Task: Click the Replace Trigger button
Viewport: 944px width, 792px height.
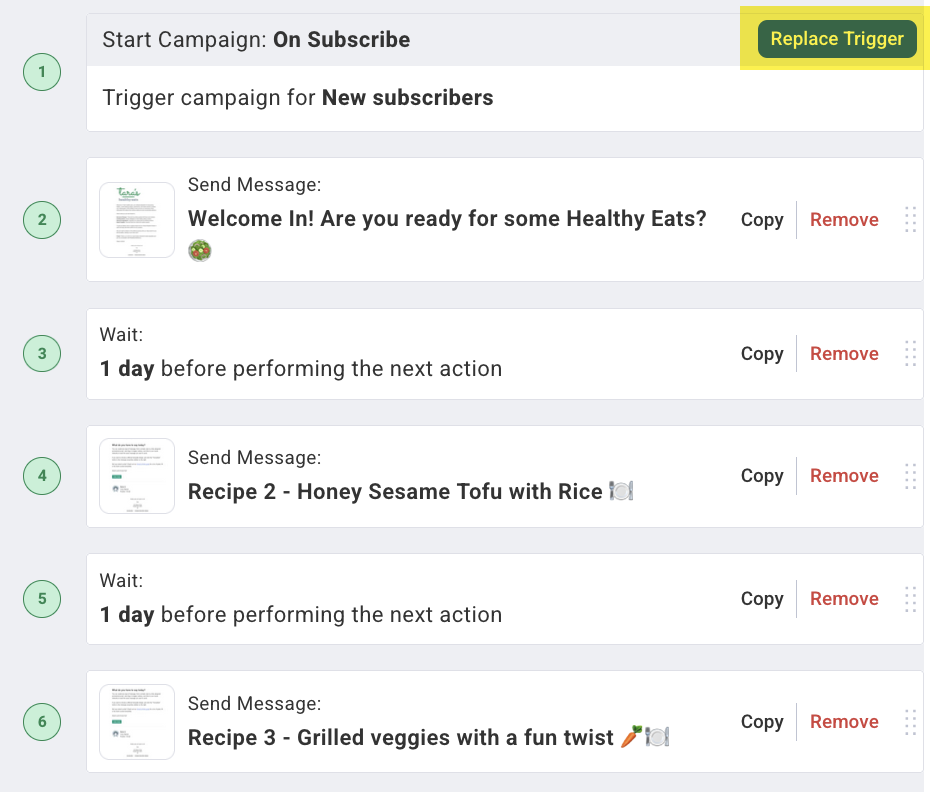Action: (x=837, y=39)
